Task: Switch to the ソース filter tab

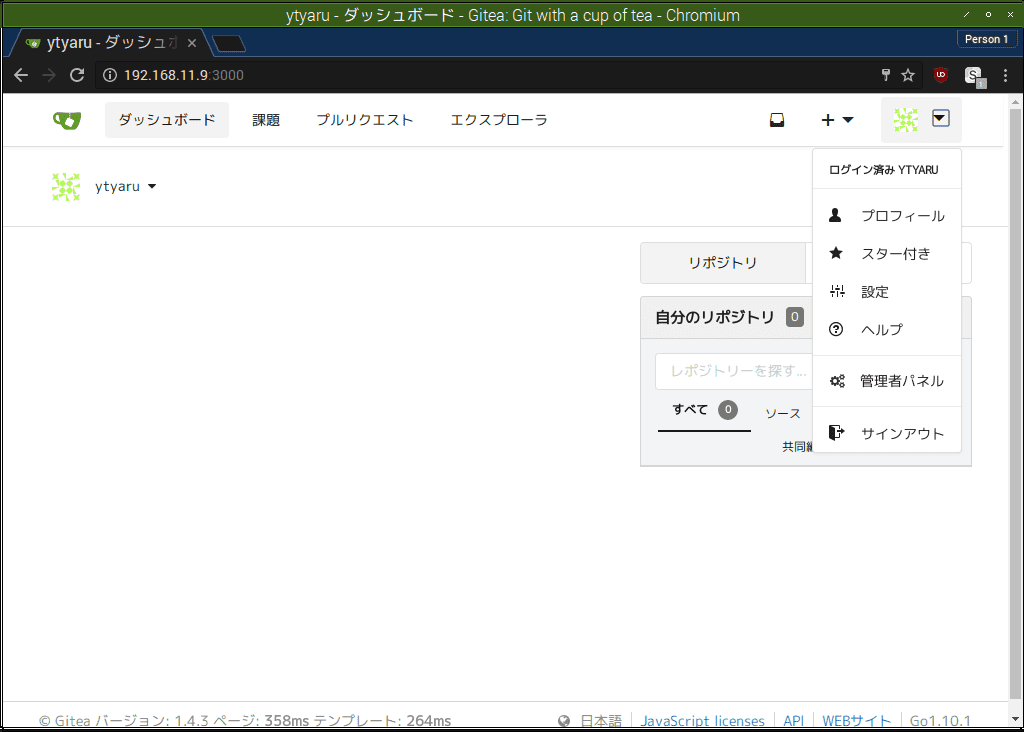Action: pyautogui.click(x=782, y=413)
